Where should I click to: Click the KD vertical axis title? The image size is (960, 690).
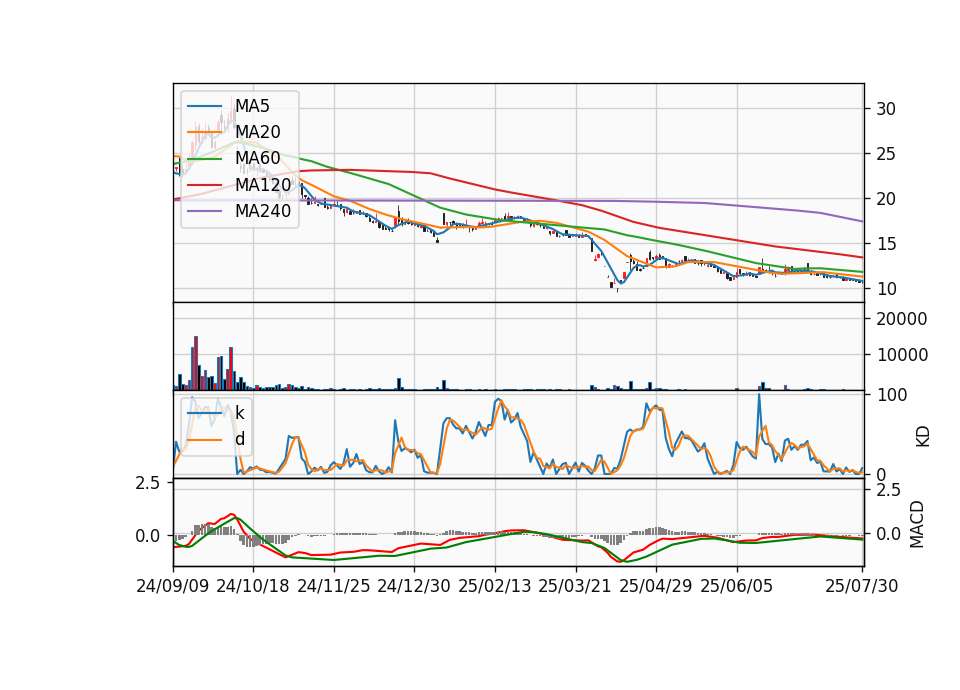pyautogui.click(x=922, y=436)
